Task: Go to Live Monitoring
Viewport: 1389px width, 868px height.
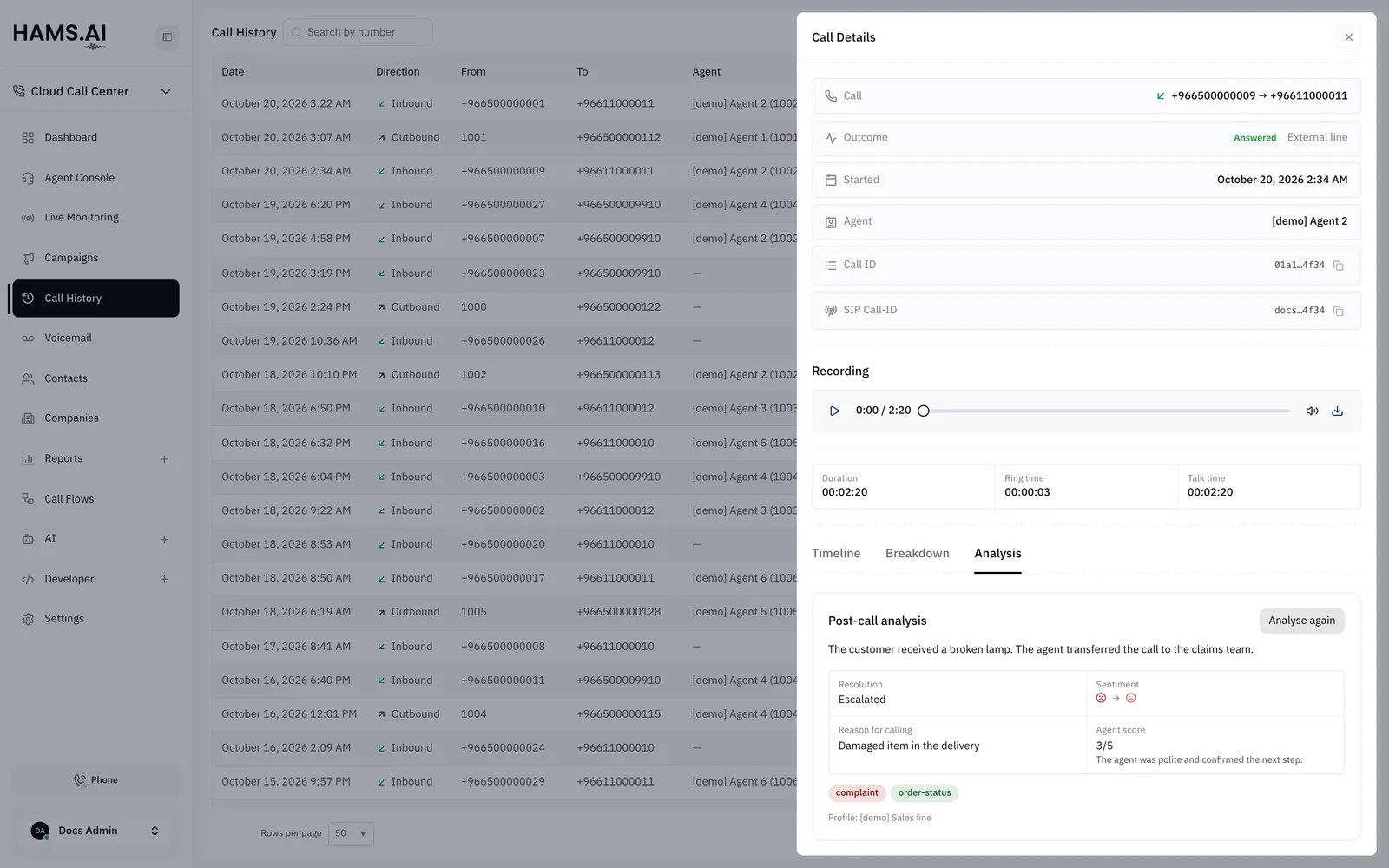Action: 95,218
